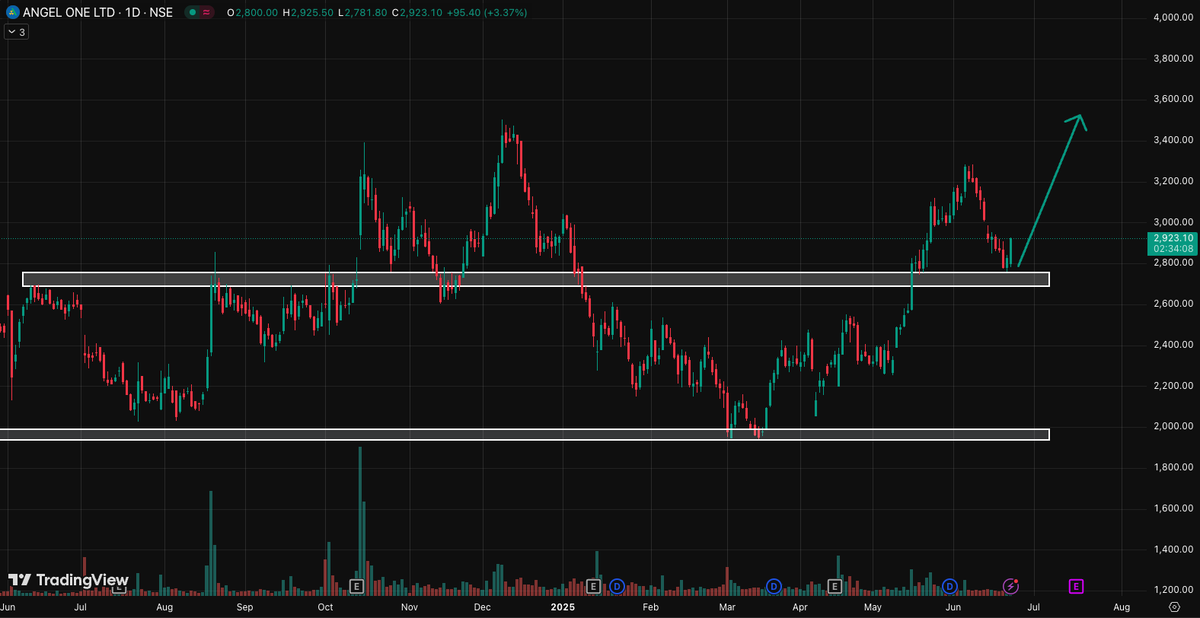
Task: Click the Oct label on the time axis
Action: click(325, 606)
